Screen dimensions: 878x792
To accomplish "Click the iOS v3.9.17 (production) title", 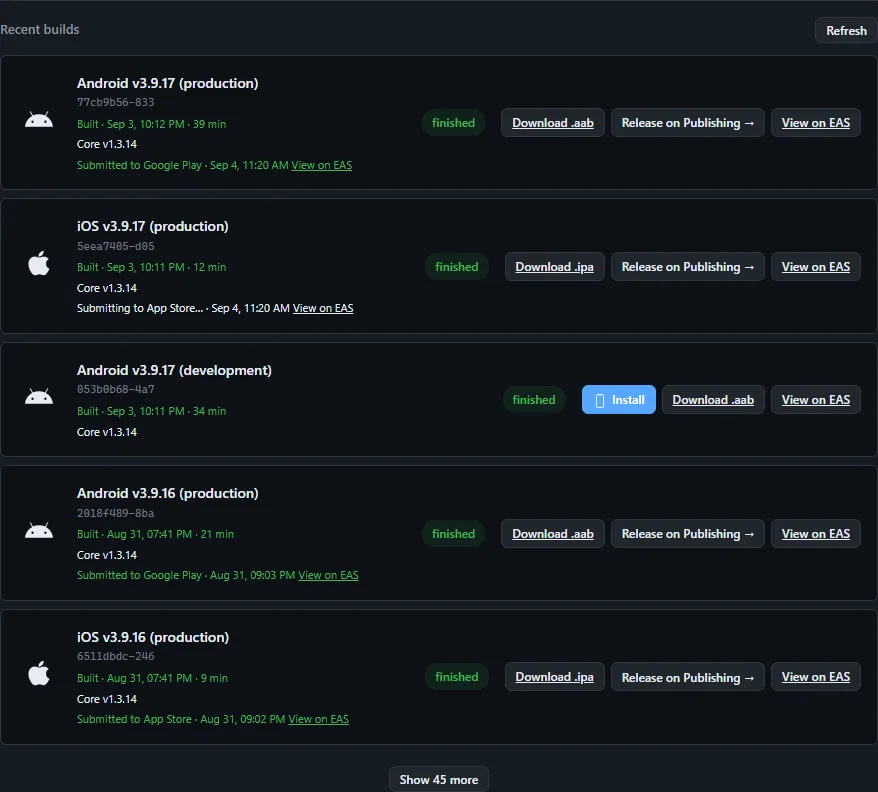I will tap(152, 226).
